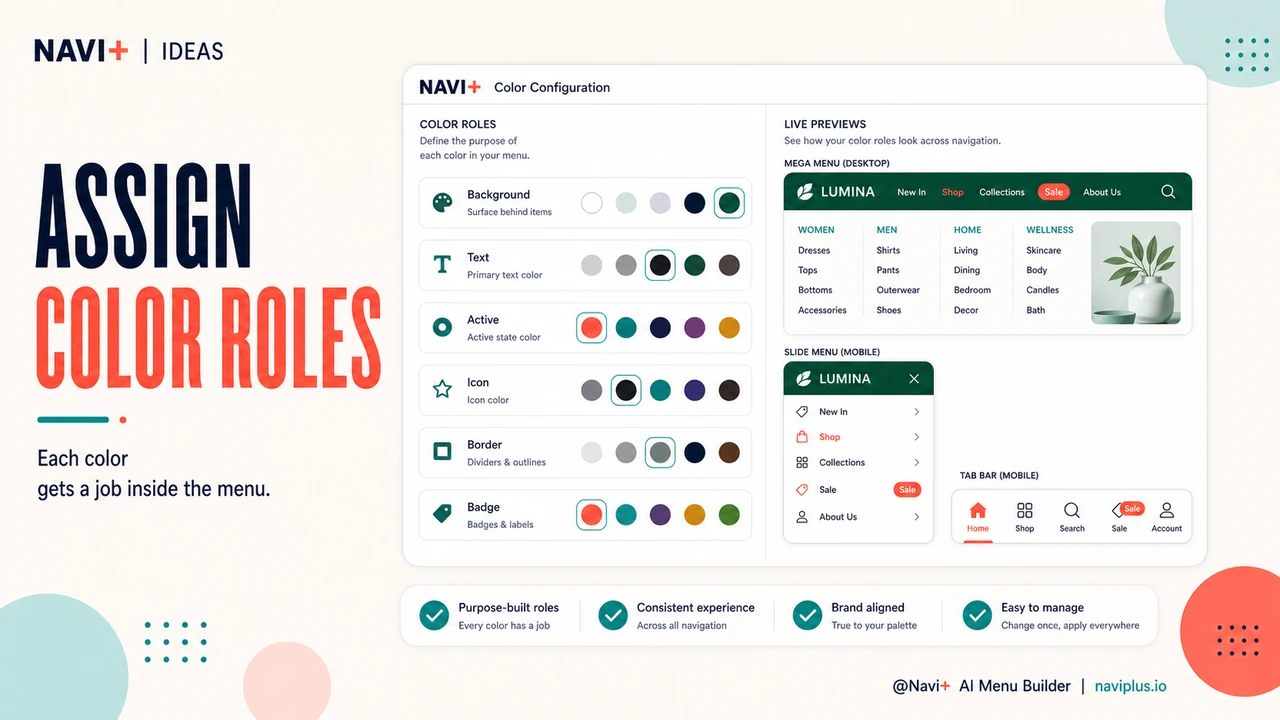The image size is (1280, 720).
Task: Tap the Search icon in tab bar
Action: click(x=1072, y=510)
